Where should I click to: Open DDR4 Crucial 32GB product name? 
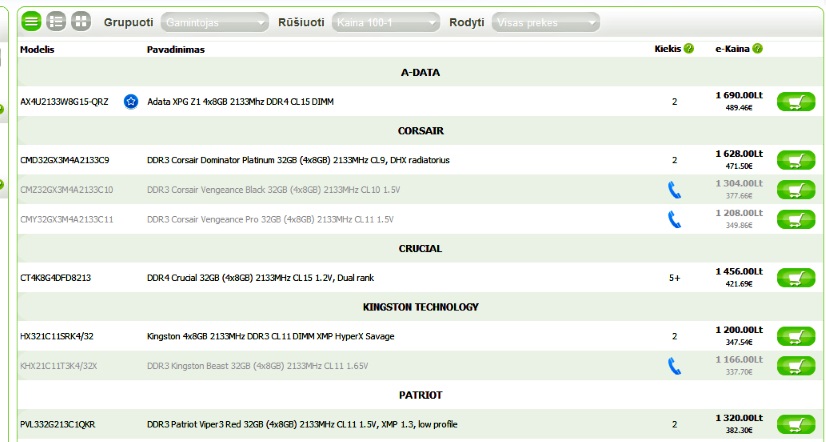[260, 278]
